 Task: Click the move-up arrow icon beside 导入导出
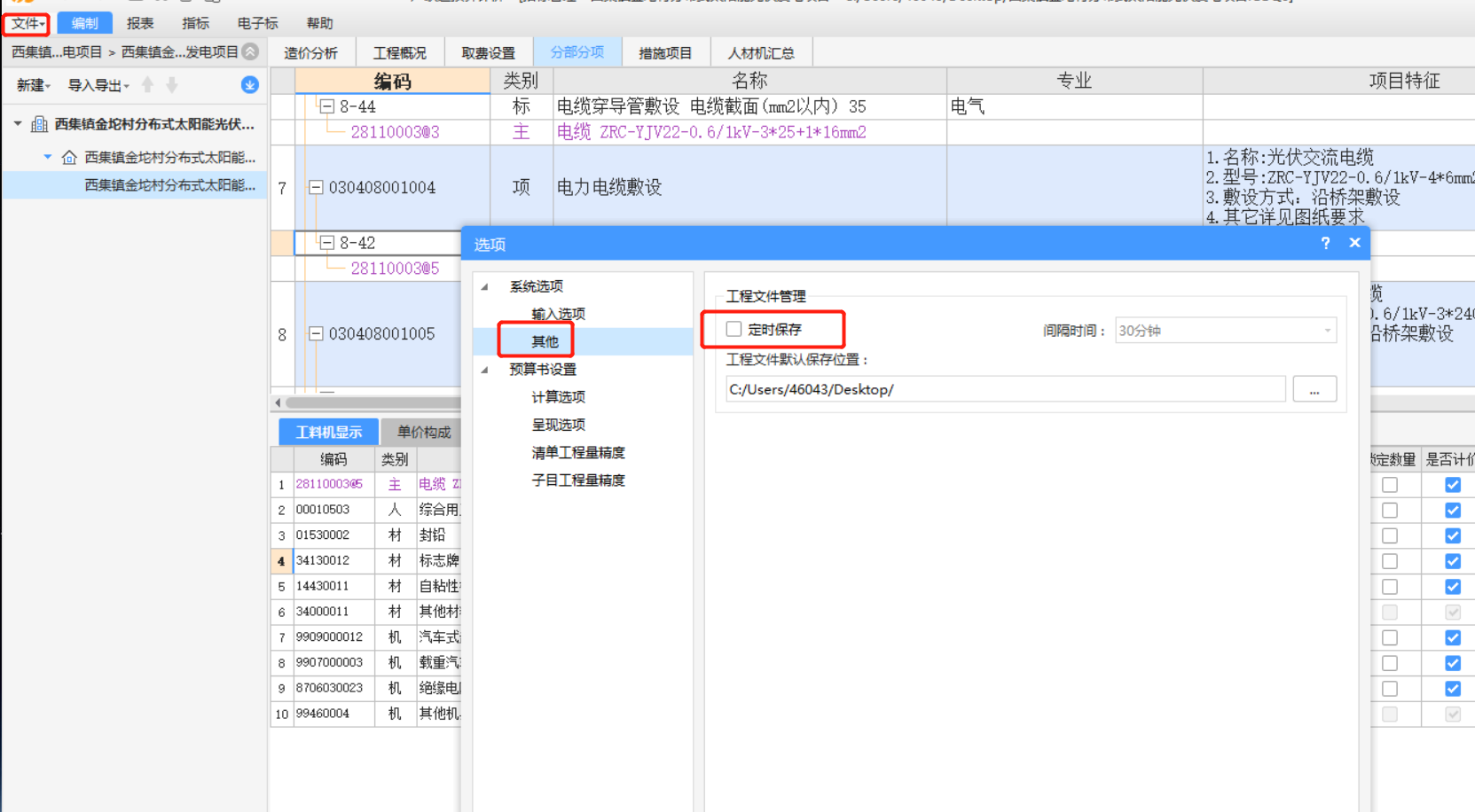148,85
